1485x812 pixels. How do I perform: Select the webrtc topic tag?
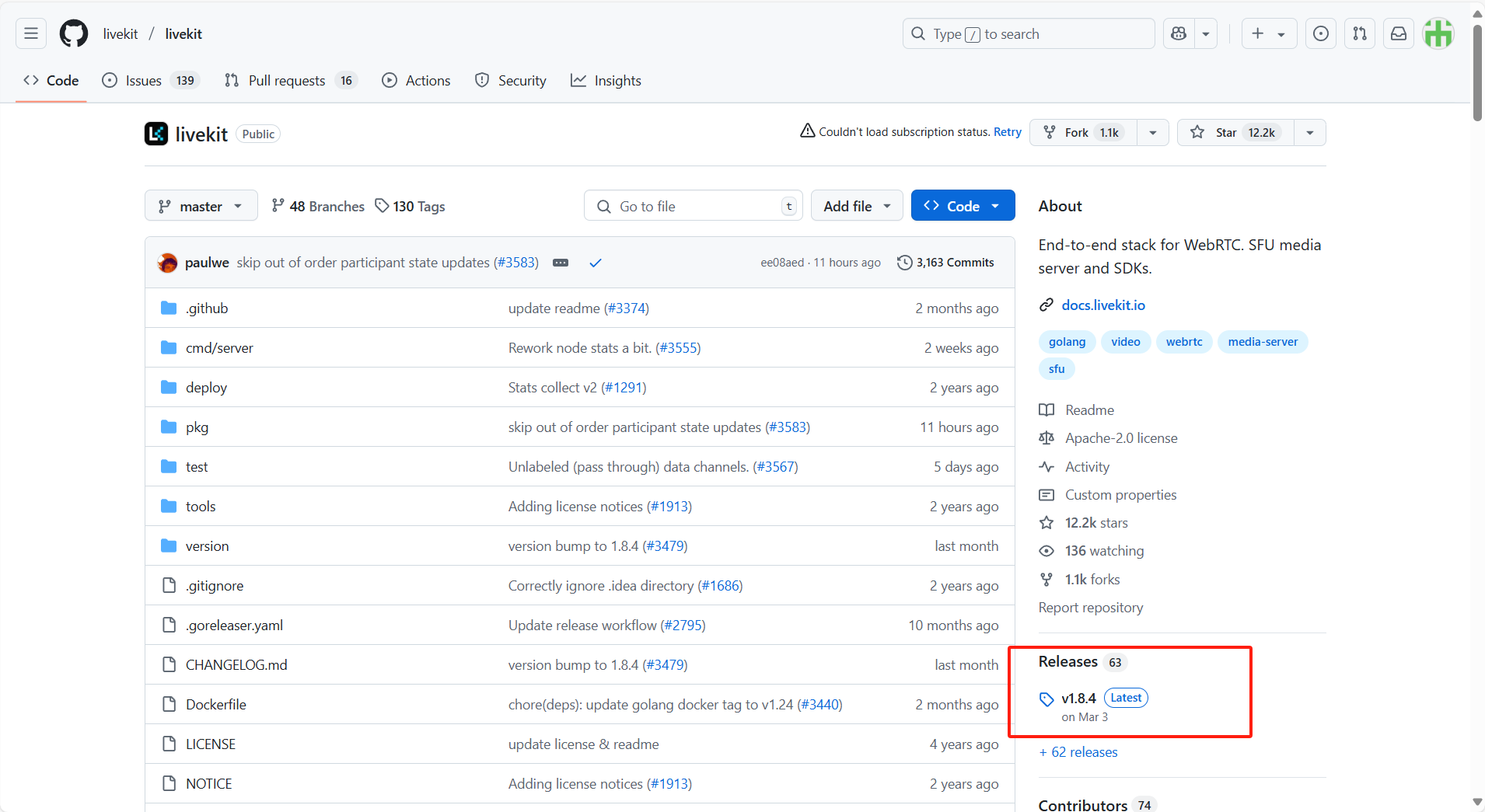[x=1184, y=342]
